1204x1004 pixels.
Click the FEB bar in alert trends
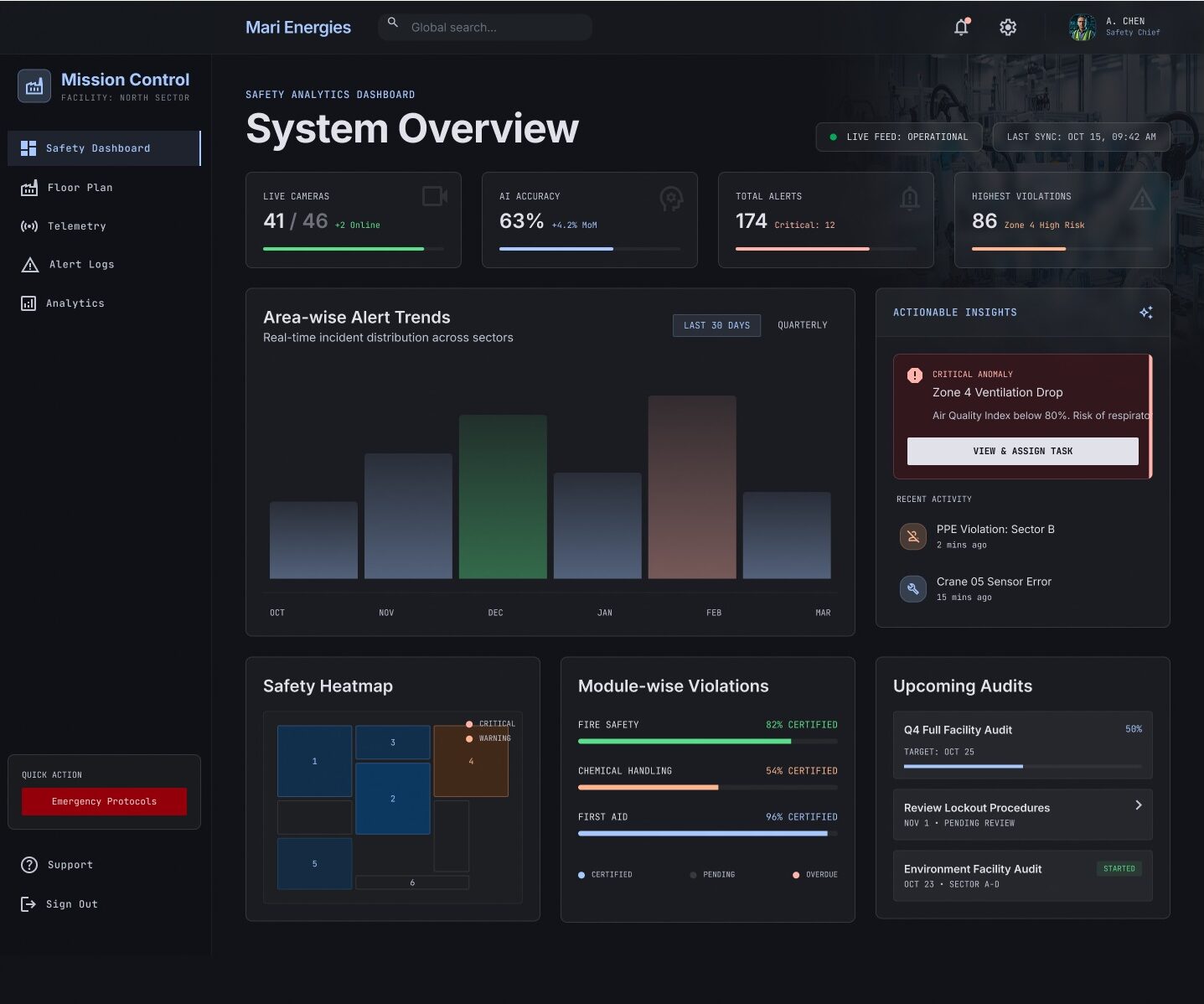click(x=692, y=487)
